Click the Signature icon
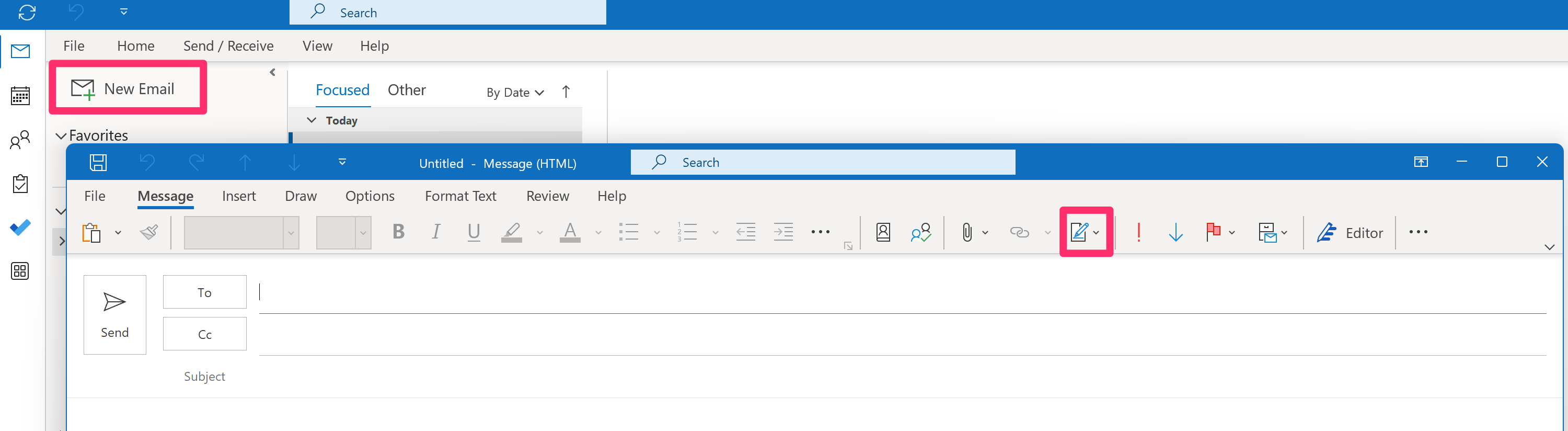This screenshot has height=431, width=1568. (x=1079, y=232)
